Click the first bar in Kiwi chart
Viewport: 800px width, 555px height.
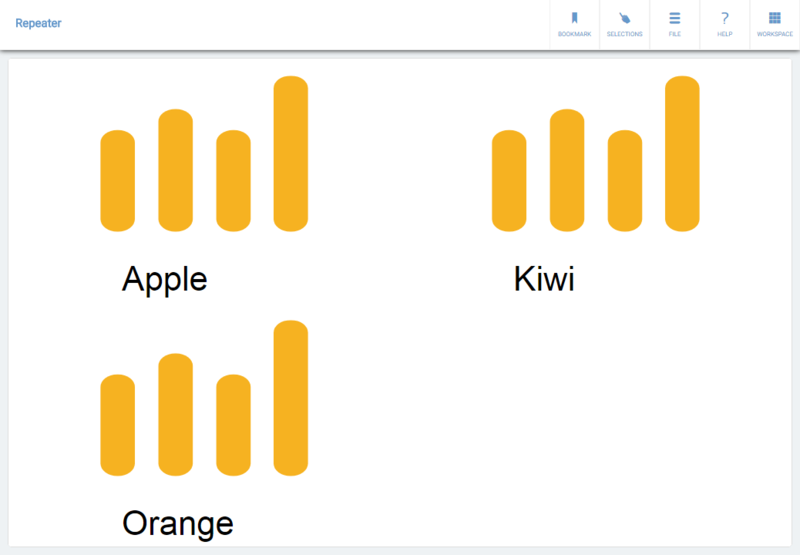(509, 181)
